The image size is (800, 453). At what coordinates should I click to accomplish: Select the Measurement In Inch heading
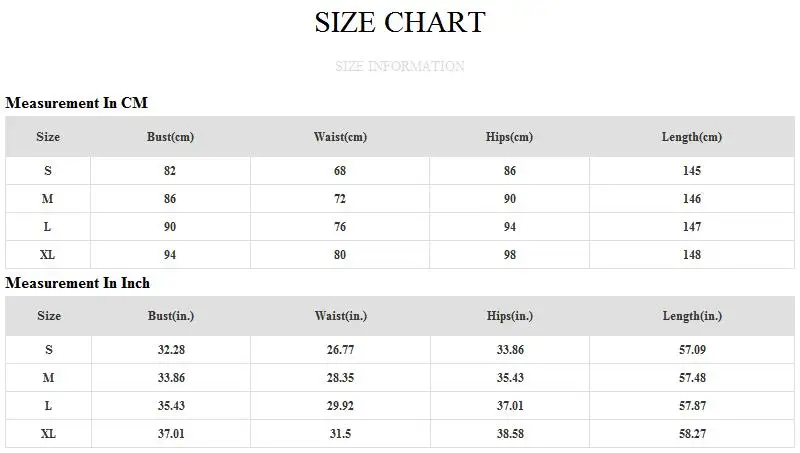[x=77, y=283]
